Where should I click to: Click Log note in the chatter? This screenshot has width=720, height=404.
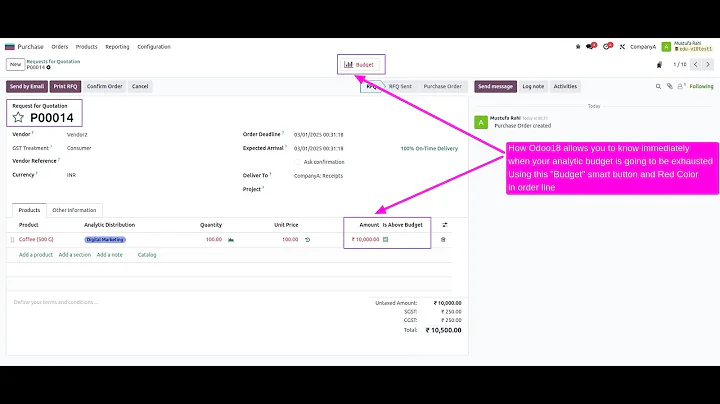pyautogui.click(x=533, y=86)
